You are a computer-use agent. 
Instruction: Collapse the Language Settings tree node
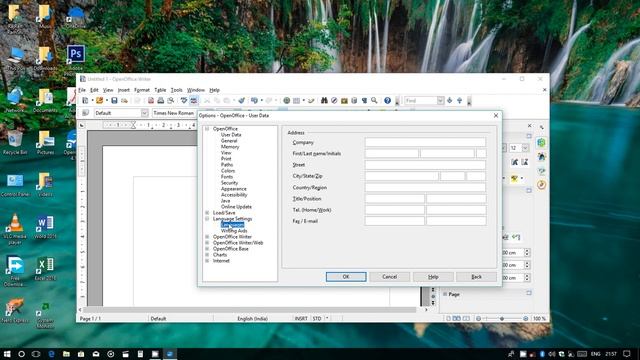[x=207, y=219]
